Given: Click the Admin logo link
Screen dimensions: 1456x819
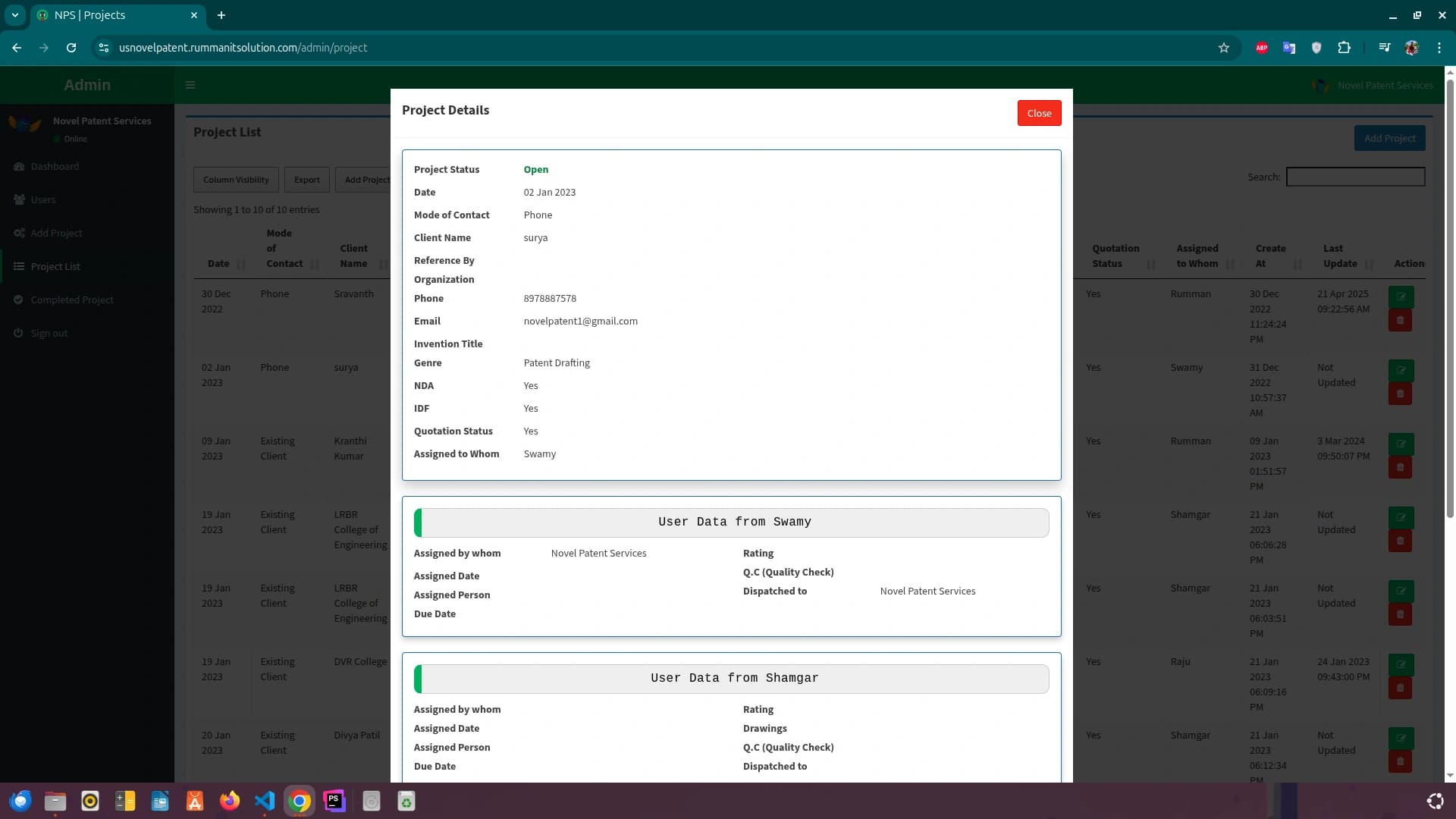Looking at the screenshot, I should click(x=87, y=85).
